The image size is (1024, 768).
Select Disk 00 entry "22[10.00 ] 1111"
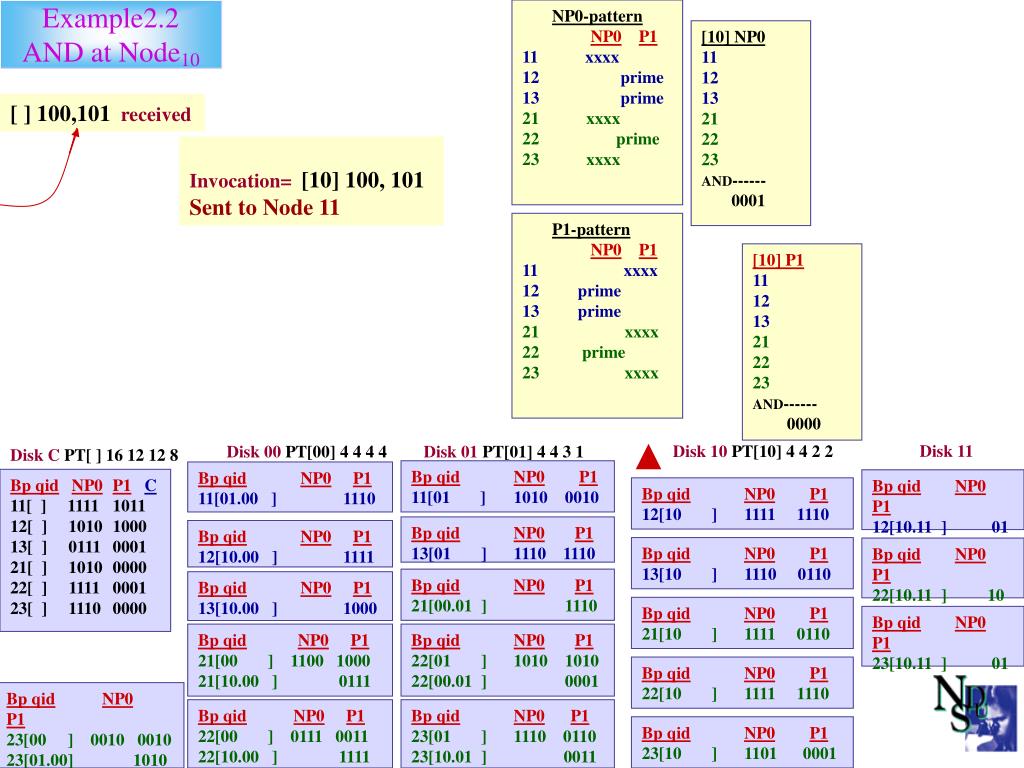[284, 757]
